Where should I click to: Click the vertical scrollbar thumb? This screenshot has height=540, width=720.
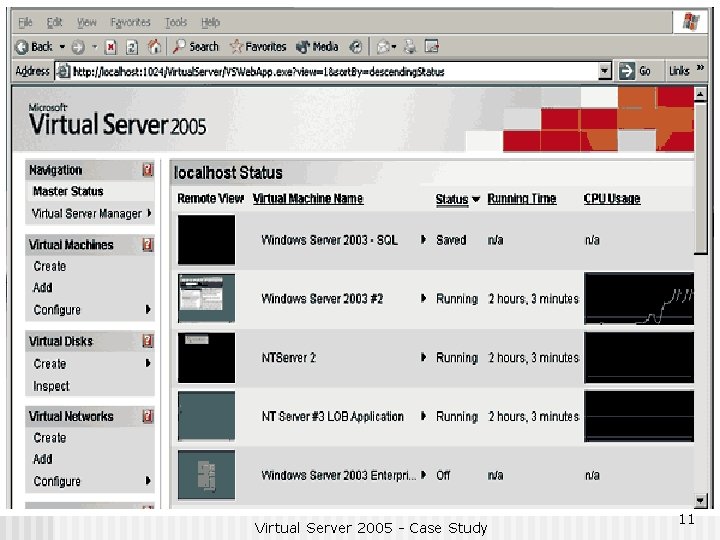pos(700,178)
